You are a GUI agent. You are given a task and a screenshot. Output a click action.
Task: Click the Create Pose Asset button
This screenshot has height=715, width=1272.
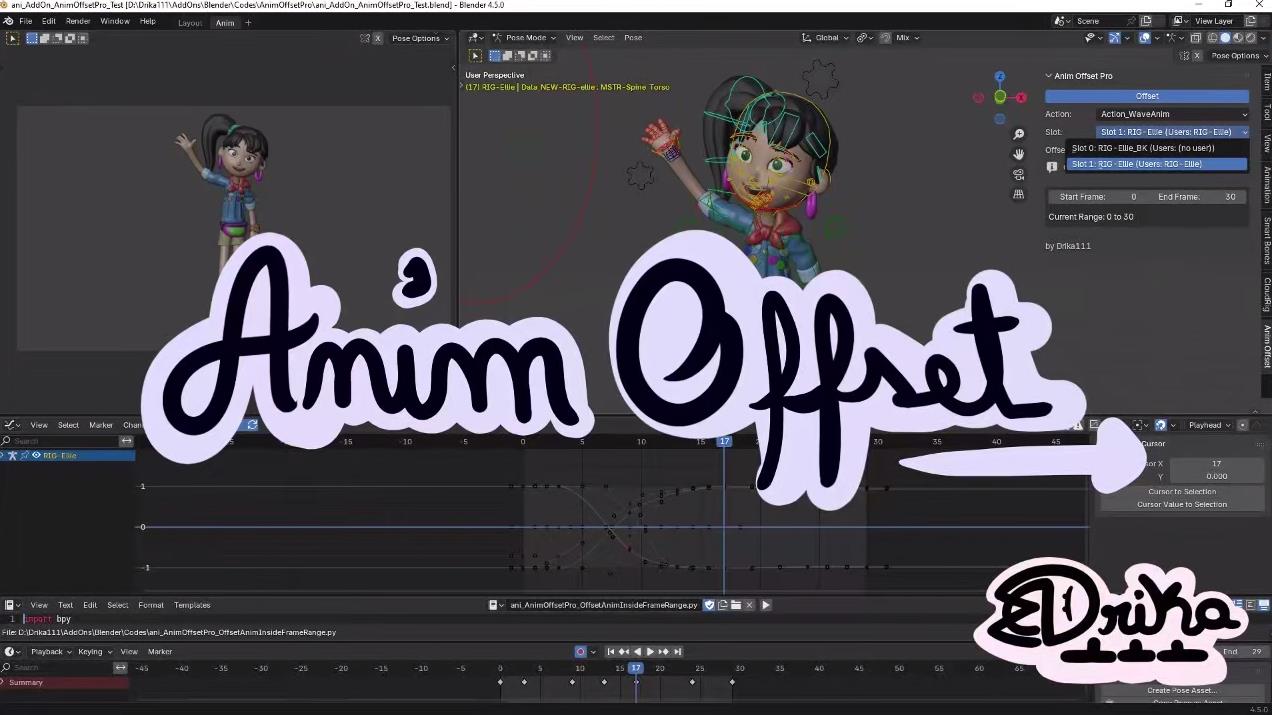1181,690
